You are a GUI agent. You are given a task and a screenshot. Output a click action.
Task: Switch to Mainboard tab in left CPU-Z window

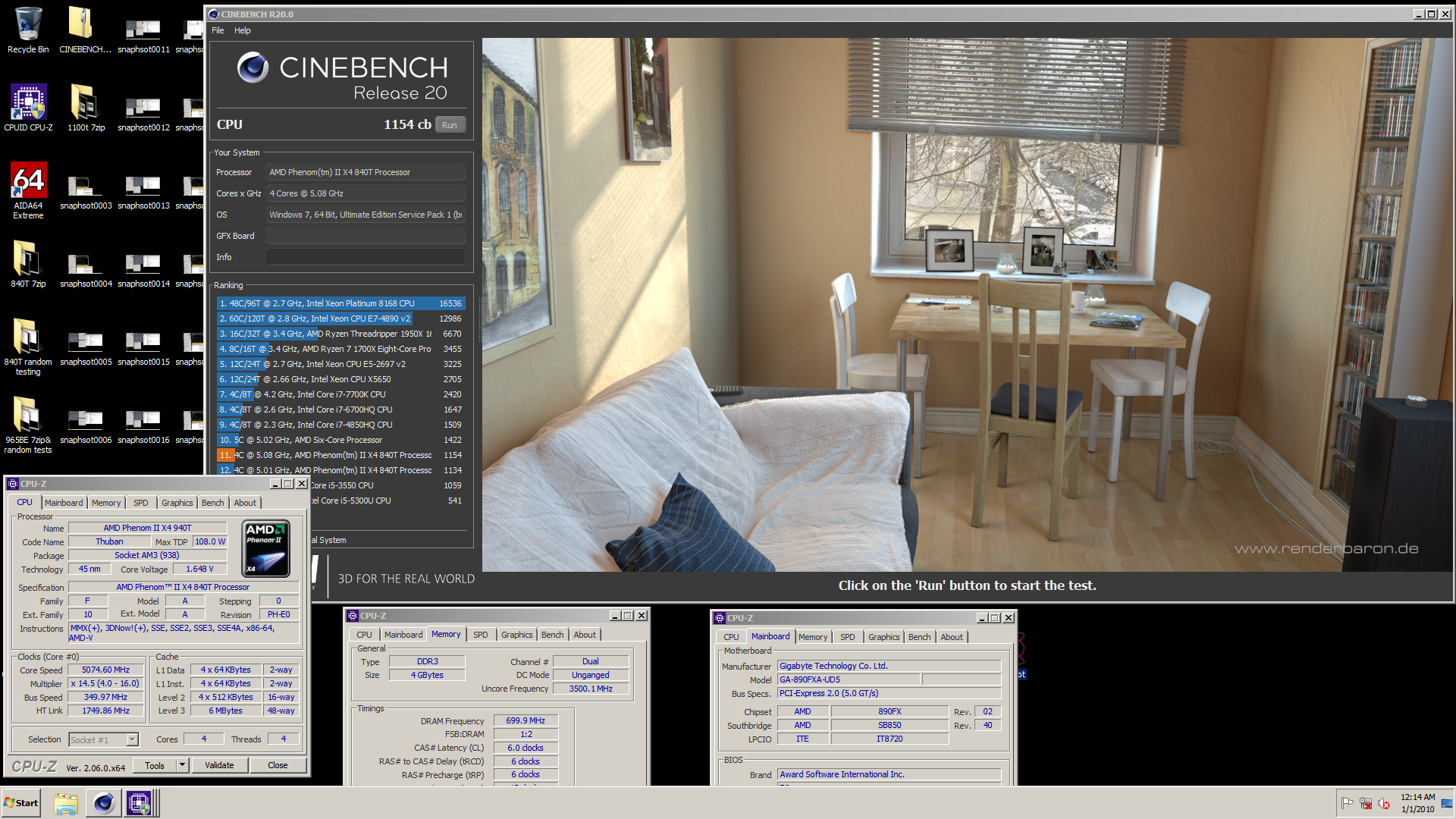pos(64,503)
